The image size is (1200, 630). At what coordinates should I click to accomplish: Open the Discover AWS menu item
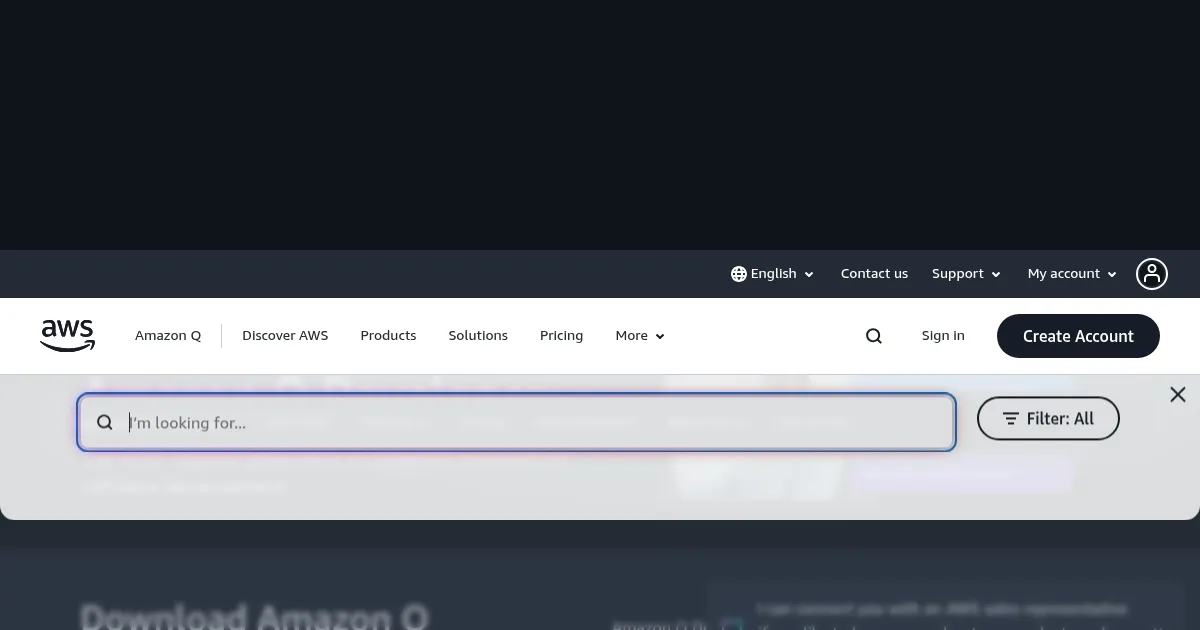point(285,336)
